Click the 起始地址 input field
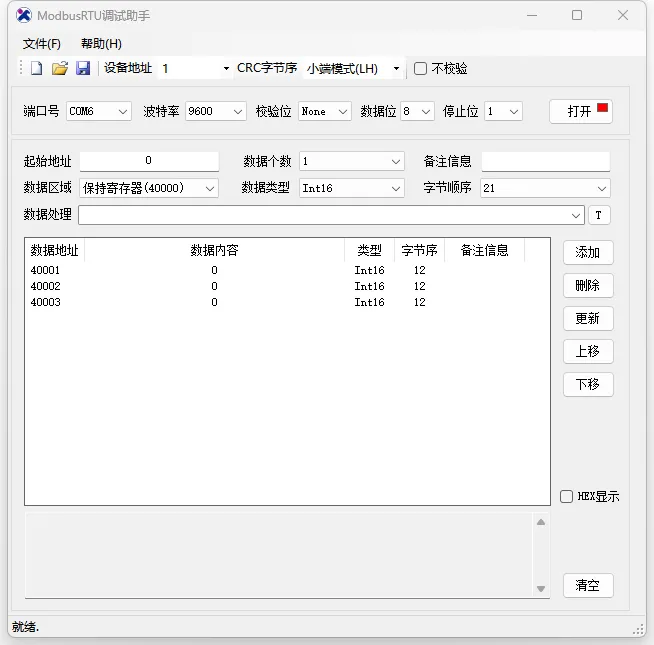This screenshot has width=654, height=645. tap(149, 161)
